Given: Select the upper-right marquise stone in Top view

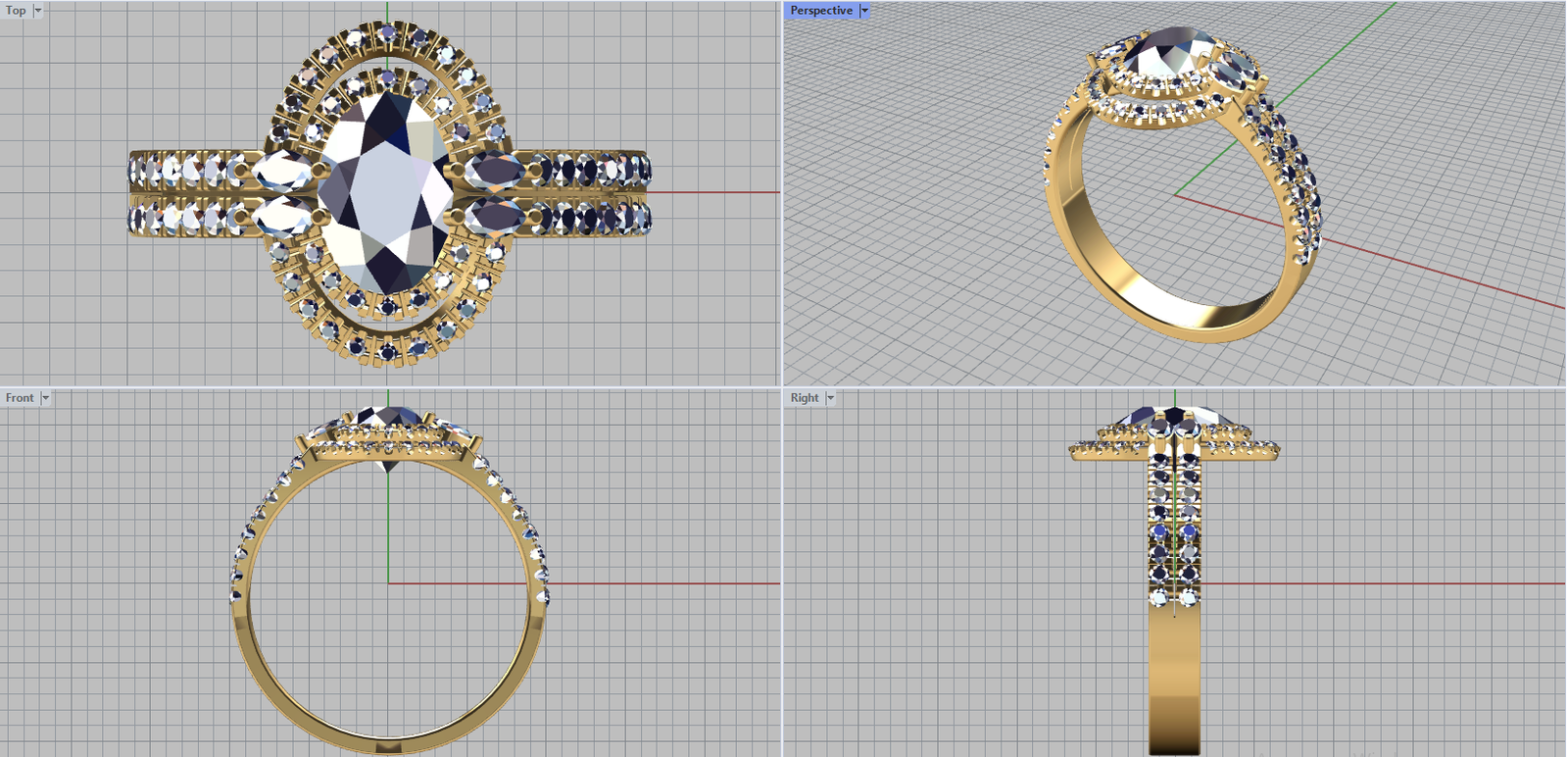Looking at the screenshot, I should click(x=494, y=170).
